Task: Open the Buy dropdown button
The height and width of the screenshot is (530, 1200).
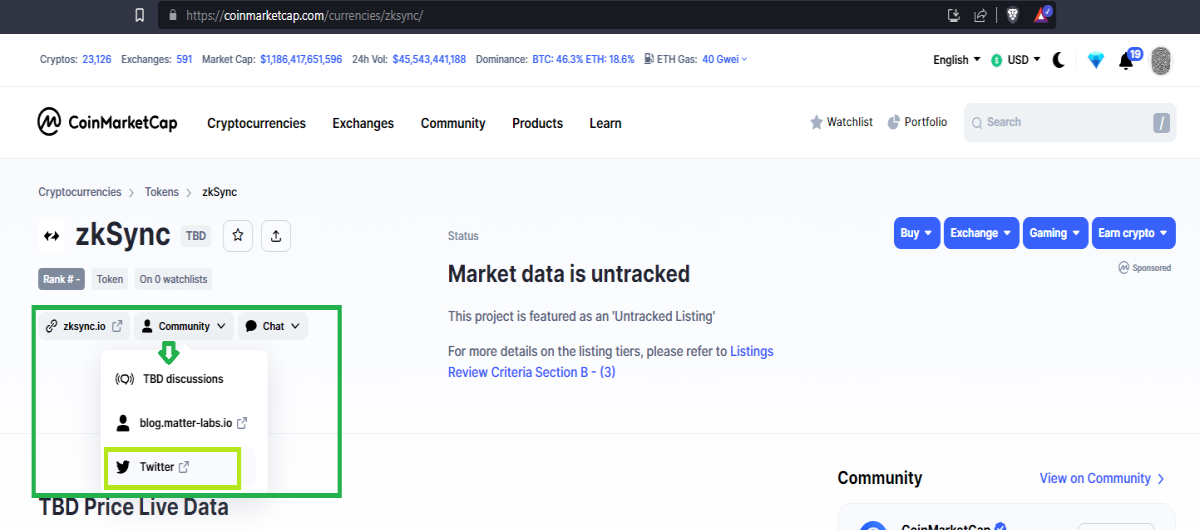Action: pos(917,233)
